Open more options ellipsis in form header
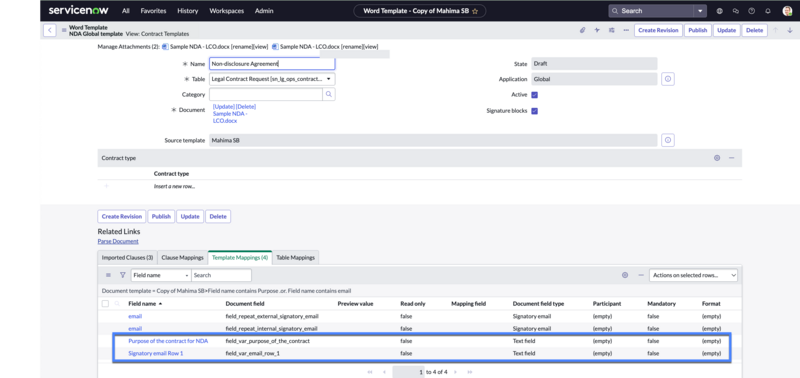This screenshot has width=800, height=378. pyautogui.click(x=626, y=30)
